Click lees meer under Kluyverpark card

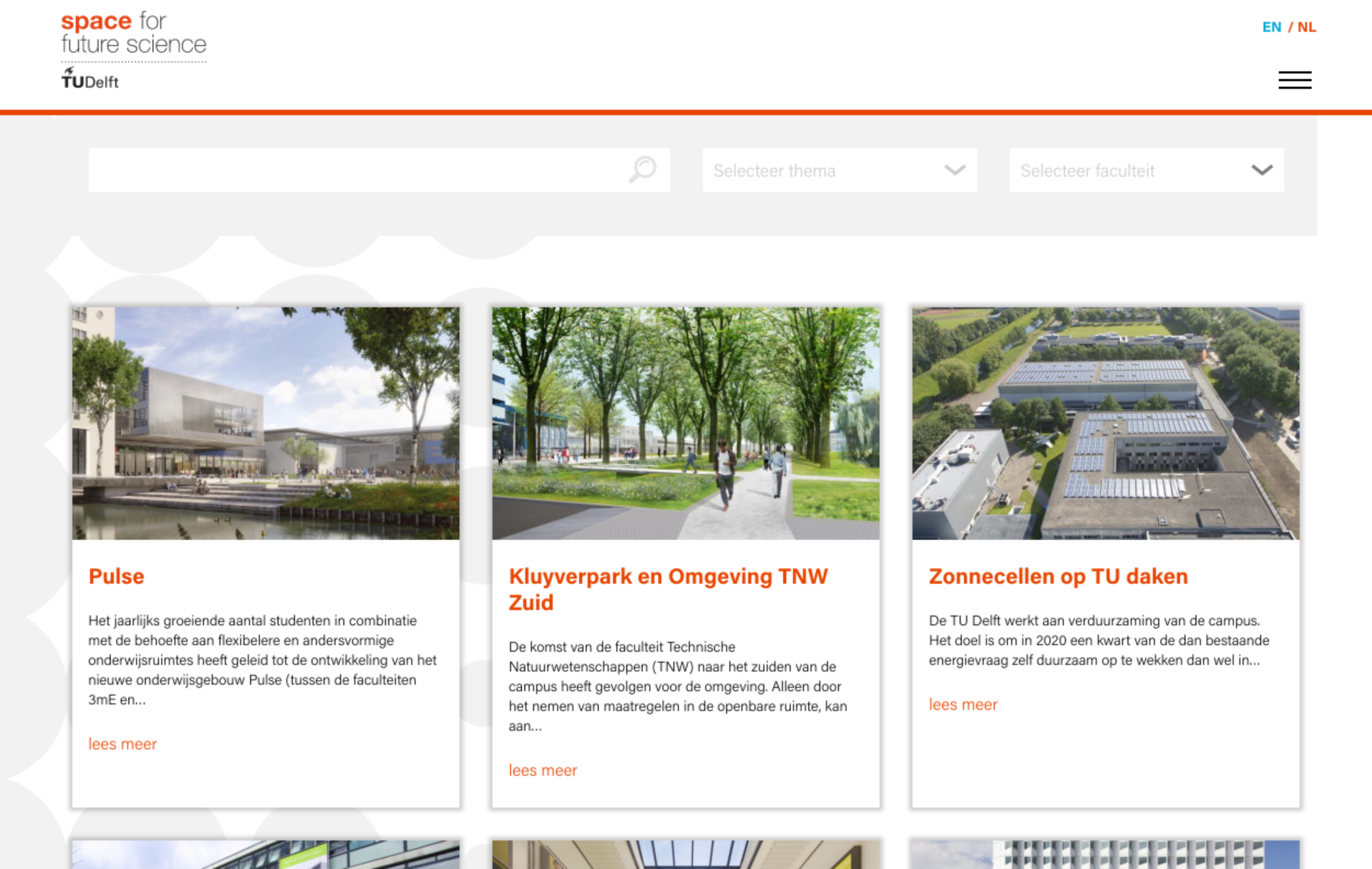pos(542,770)
